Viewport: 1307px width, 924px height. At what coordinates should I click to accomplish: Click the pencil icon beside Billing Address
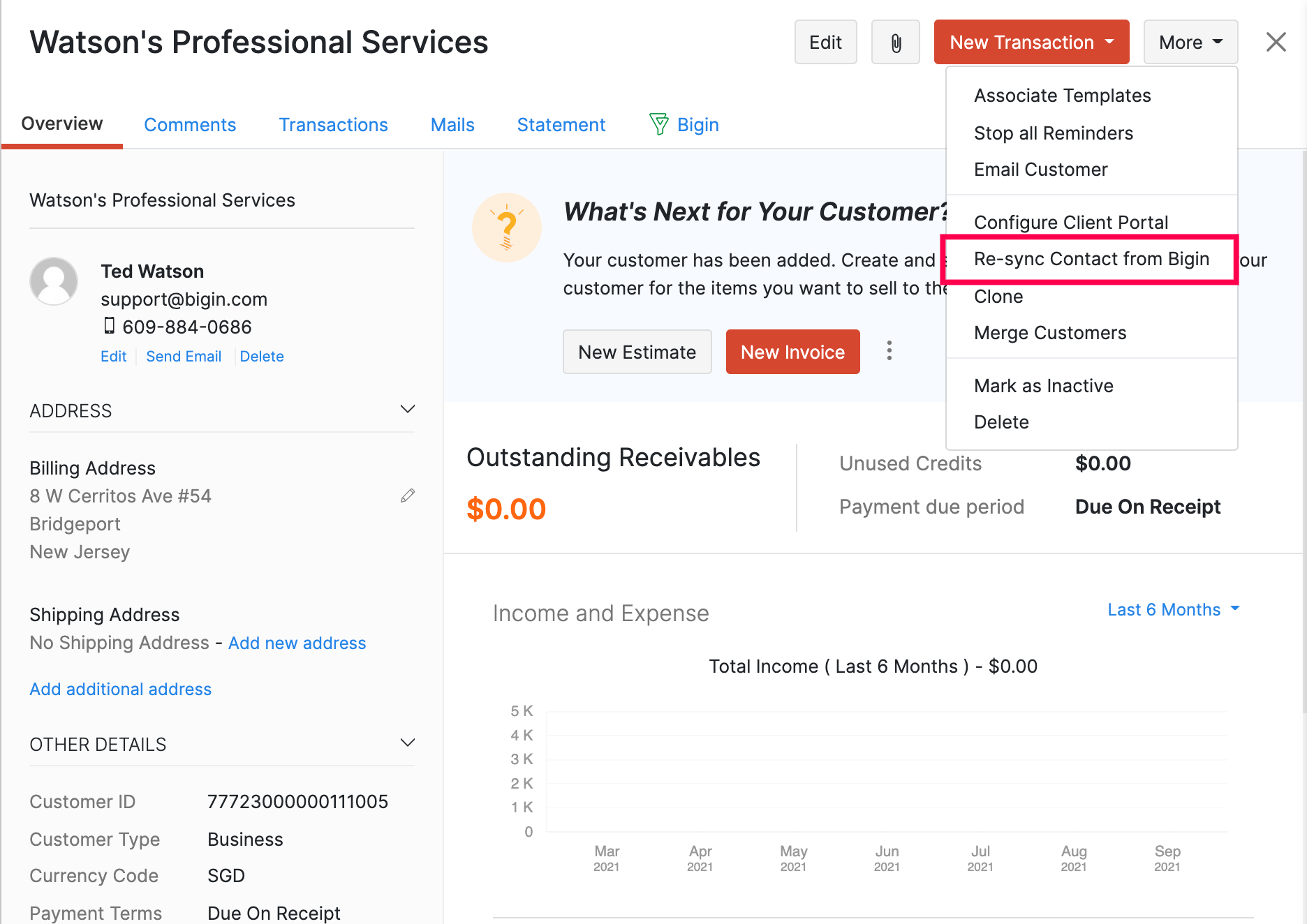pos(408,495)
